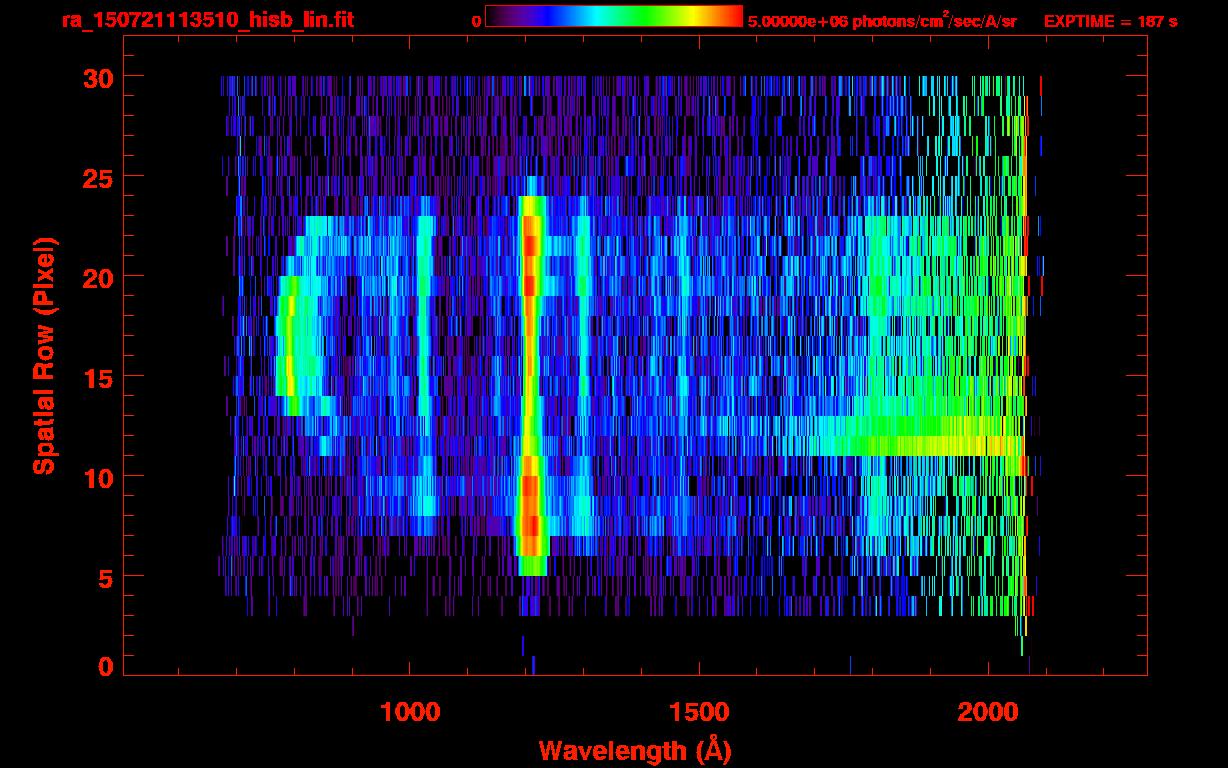Screen dimensions: 1228x768
Task: Click the filename ra_150721113510_hisb_lin.fit title
Action: (207, 20)
